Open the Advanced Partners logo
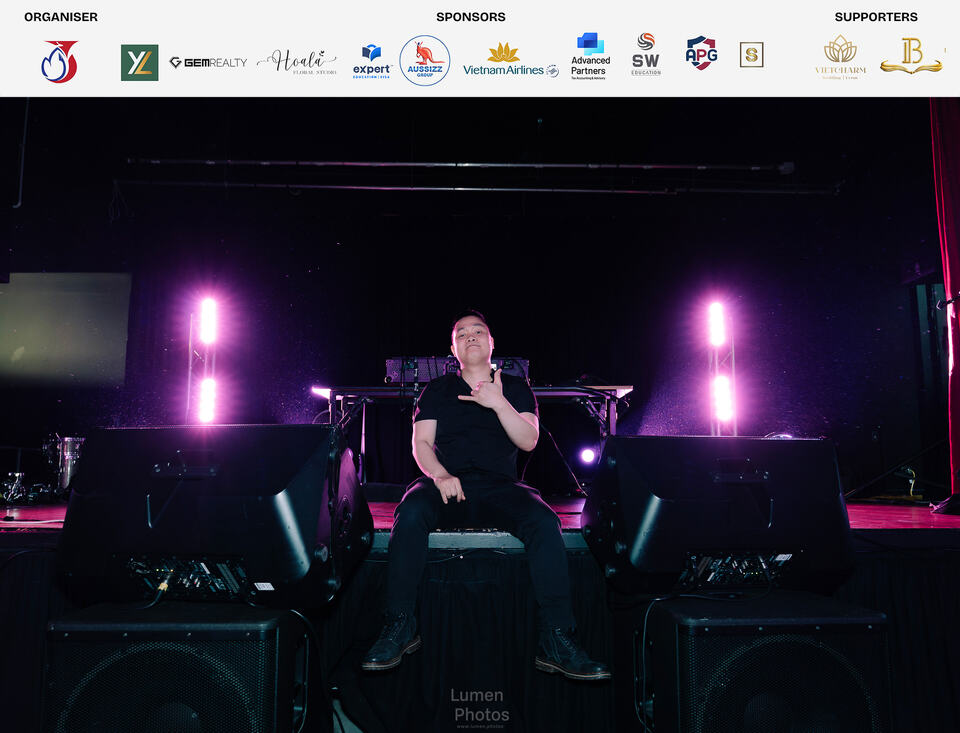Image resolution: width=960 pixels, height=733 pixels. point(590,56)
